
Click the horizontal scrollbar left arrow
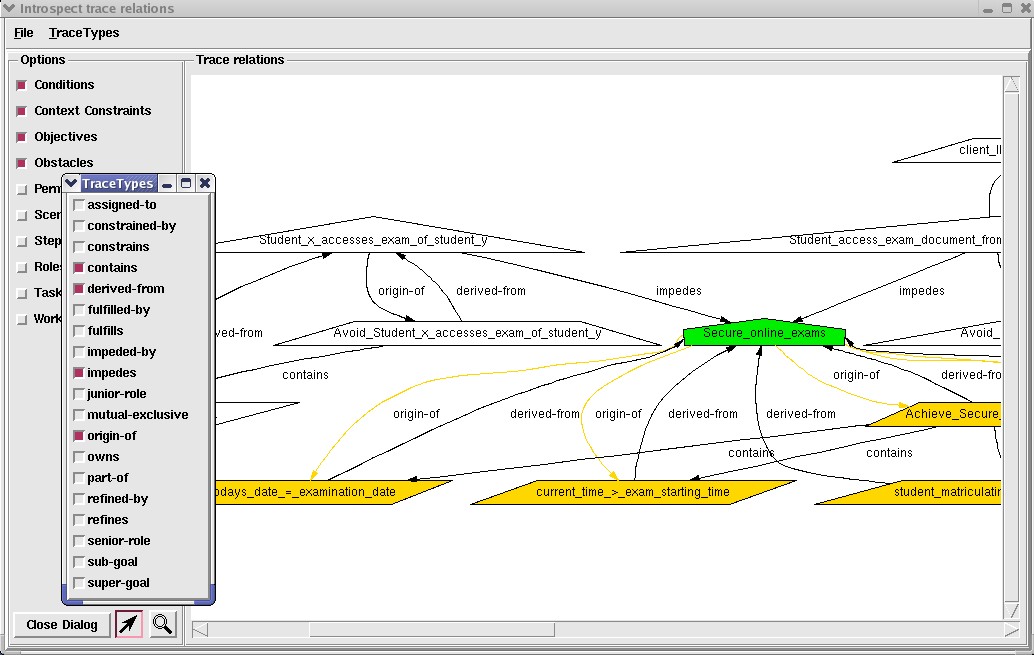tap(200, 630)
